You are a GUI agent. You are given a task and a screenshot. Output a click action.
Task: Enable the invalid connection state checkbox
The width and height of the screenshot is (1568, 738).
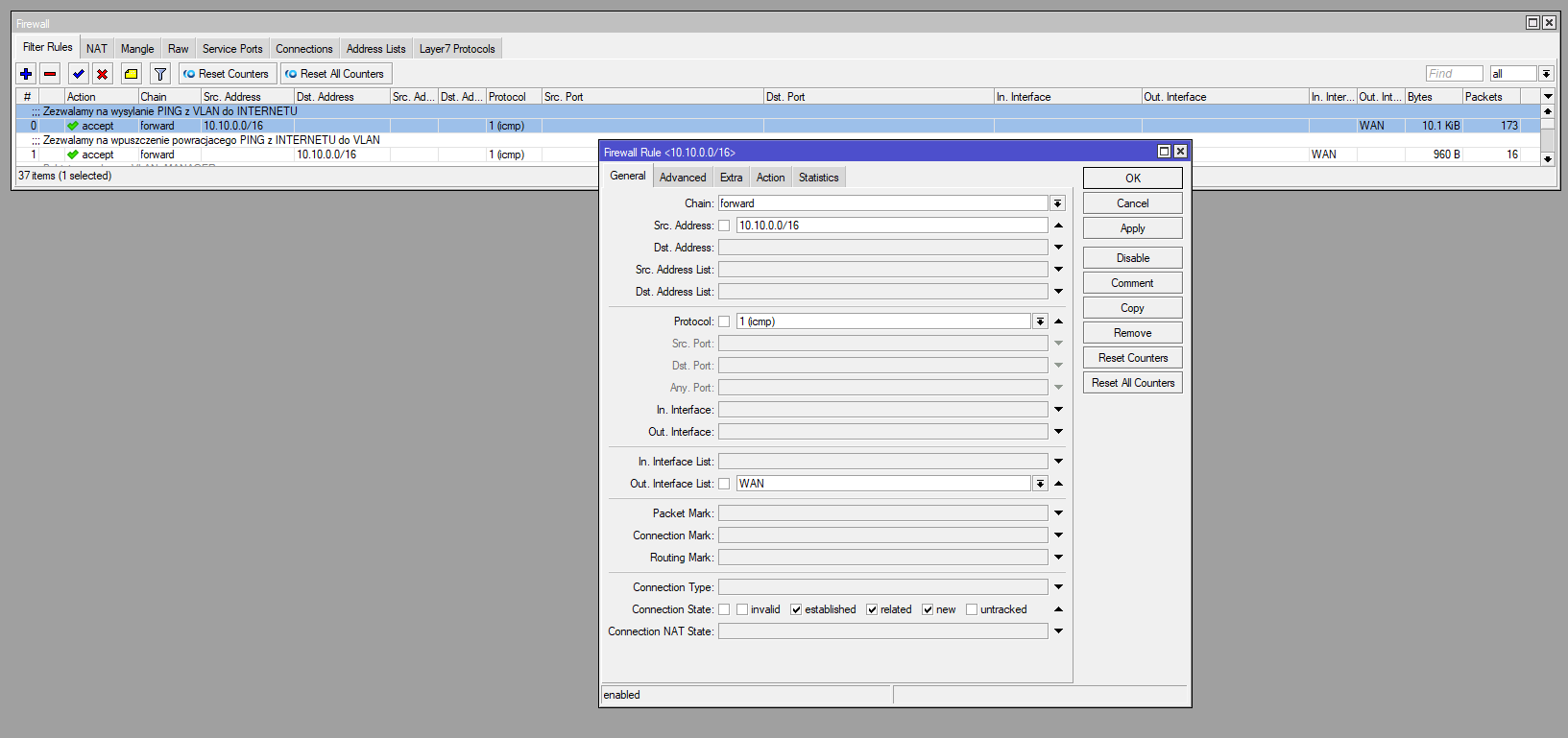(x=742, y=609)
